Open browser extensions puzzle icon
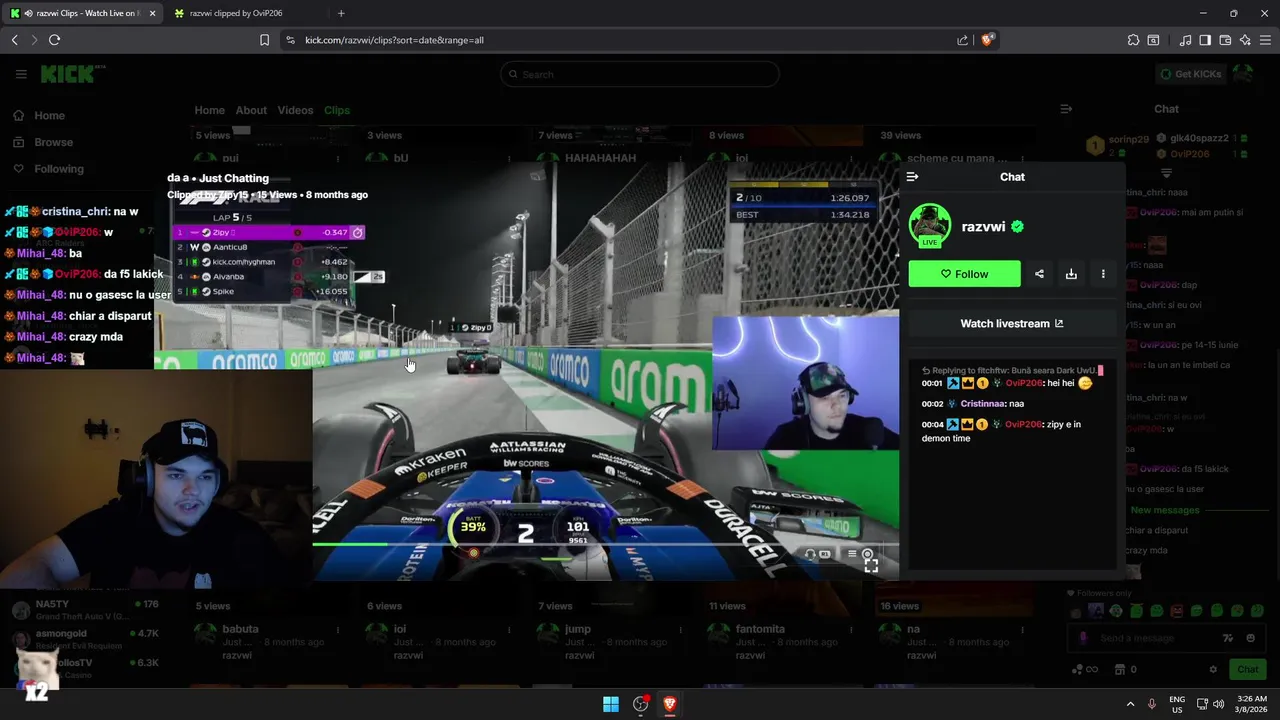 click(x=1133, y=40)
